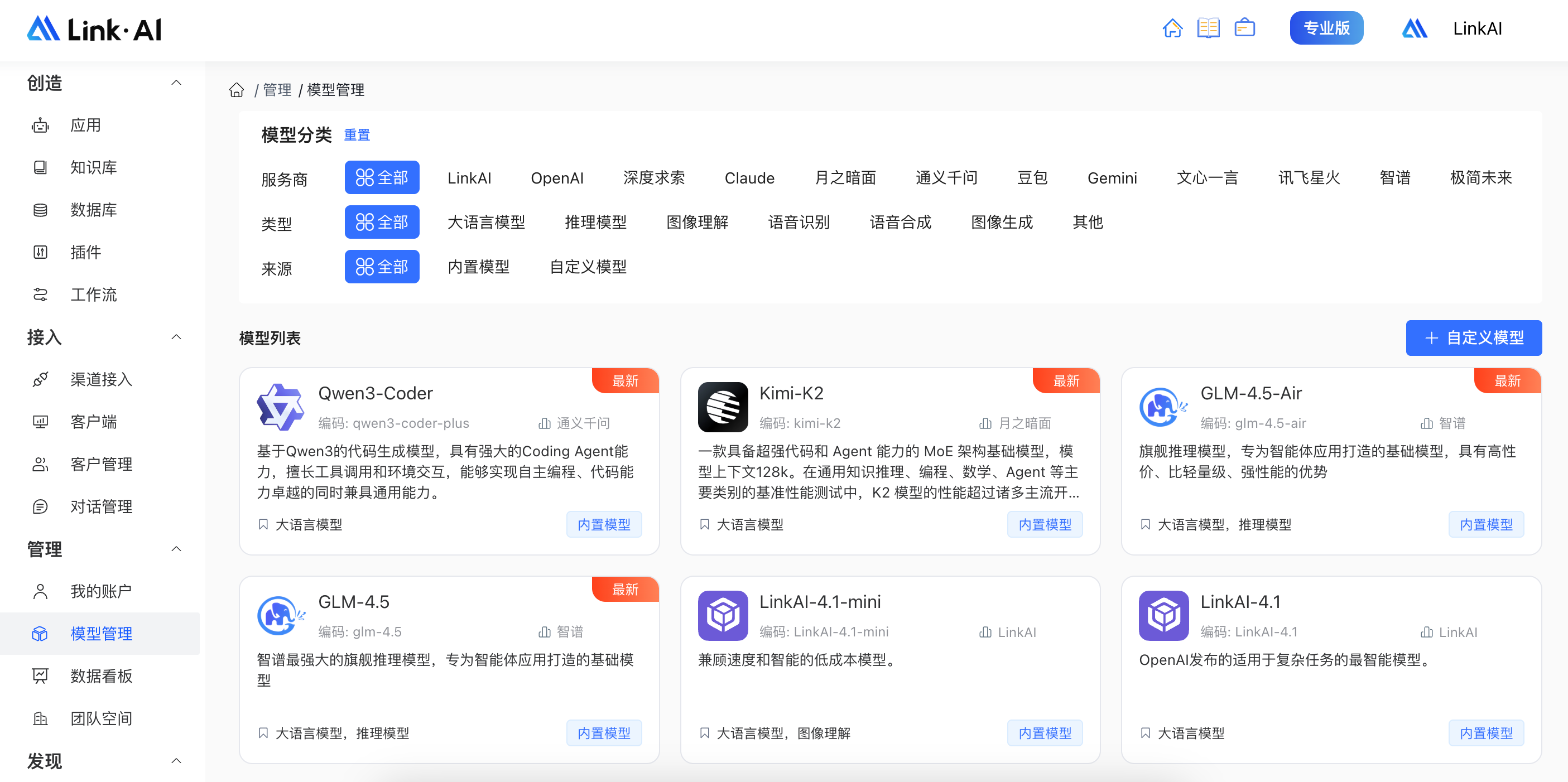Click the 专业版 badge button
The height and width of the screenshot is (782, 1568).
pyautogui.click(x=1326, y=28)
